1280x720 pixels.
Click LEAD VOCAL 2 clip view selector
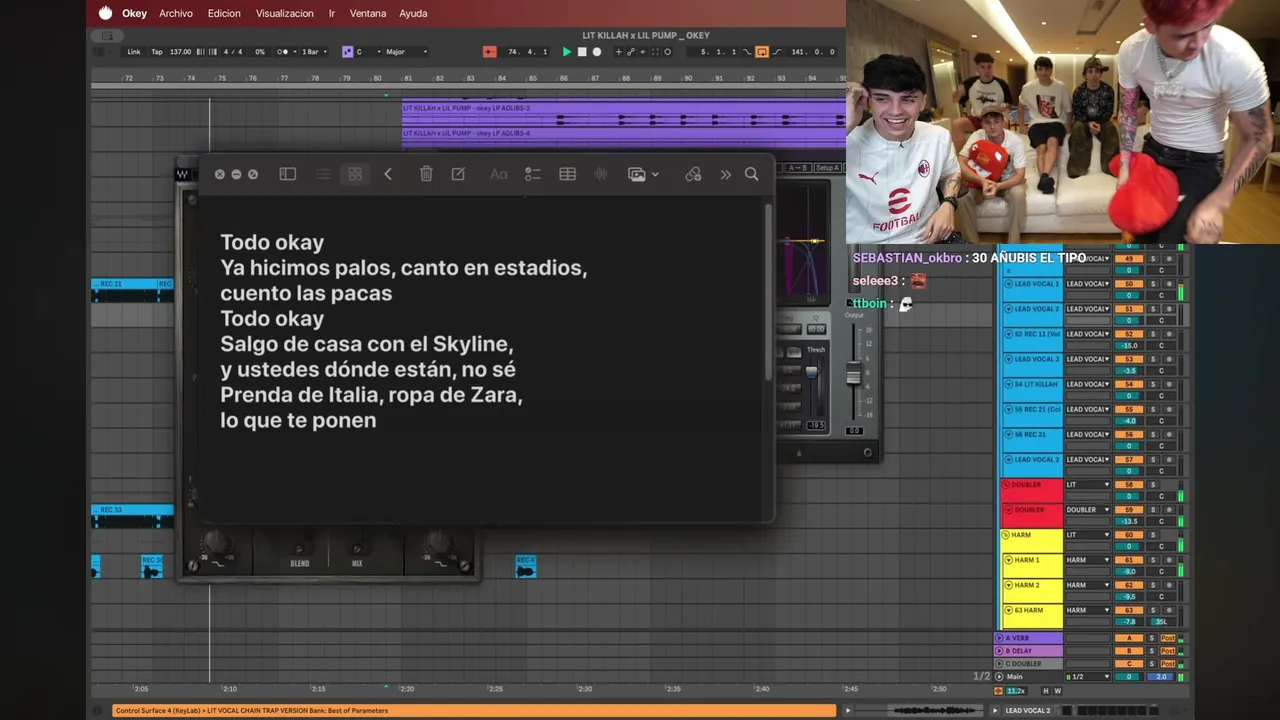[1027, 711]
